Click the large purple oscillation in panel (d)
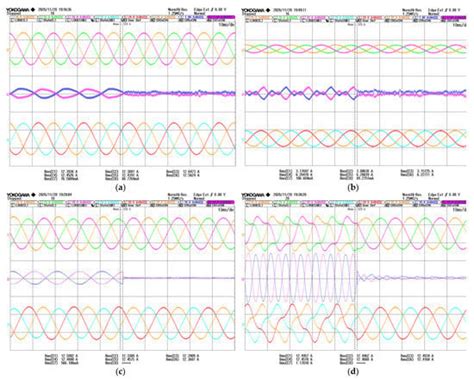474x380 pixels. (x=300, y=278)
